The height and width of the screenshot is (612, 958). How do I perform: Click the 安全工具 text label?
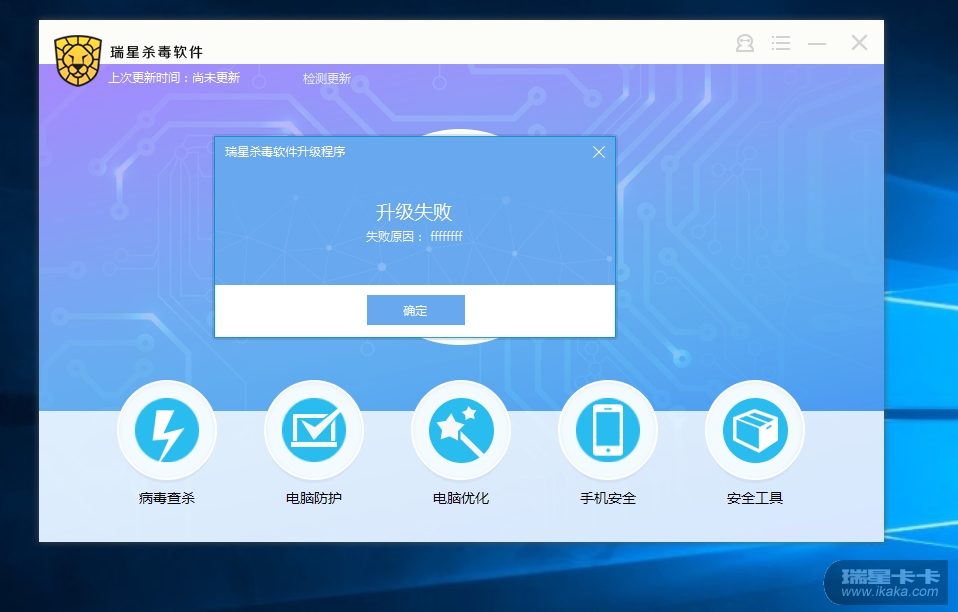coord(755,498)
